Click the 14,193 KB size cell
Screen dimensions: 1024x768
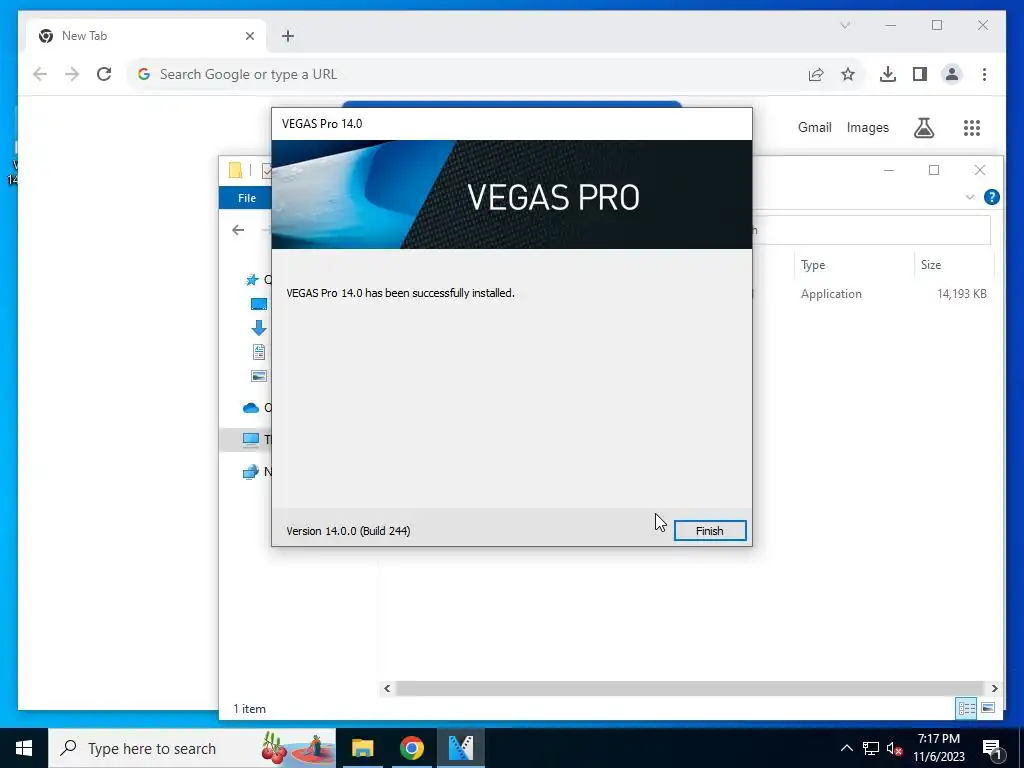961,294
